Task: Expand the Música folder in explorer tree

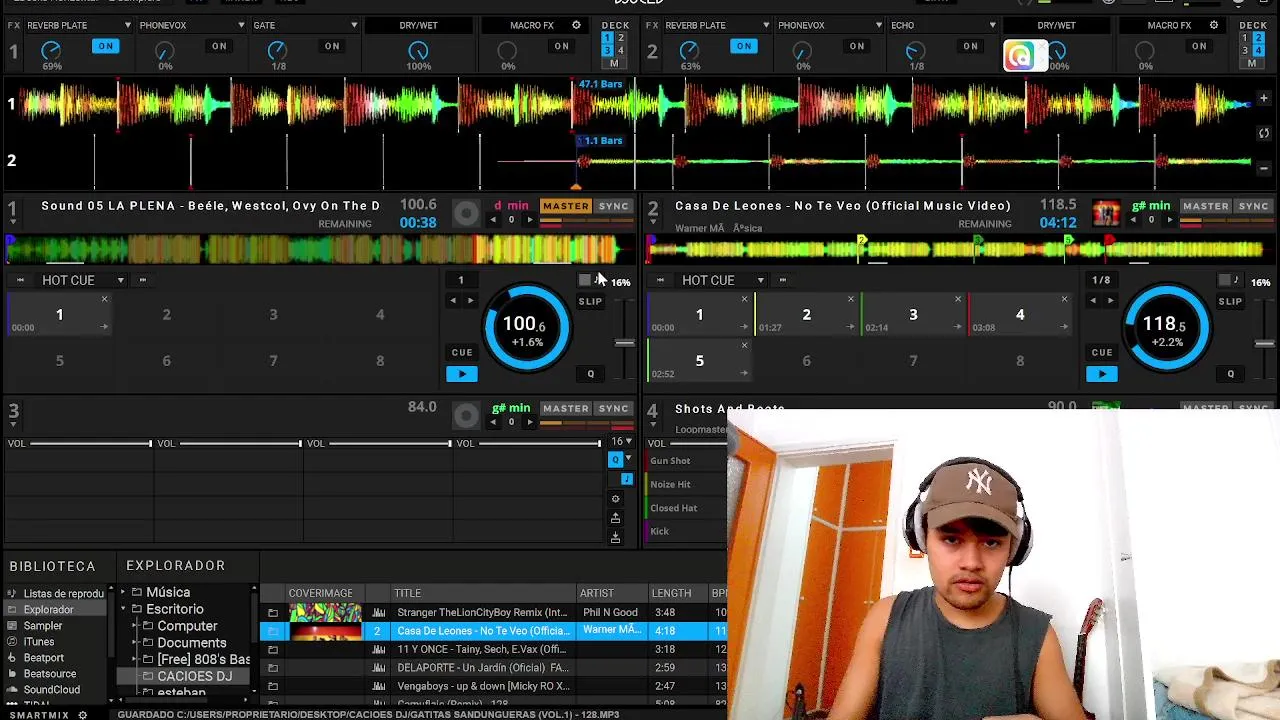Action: pos(124,592)
